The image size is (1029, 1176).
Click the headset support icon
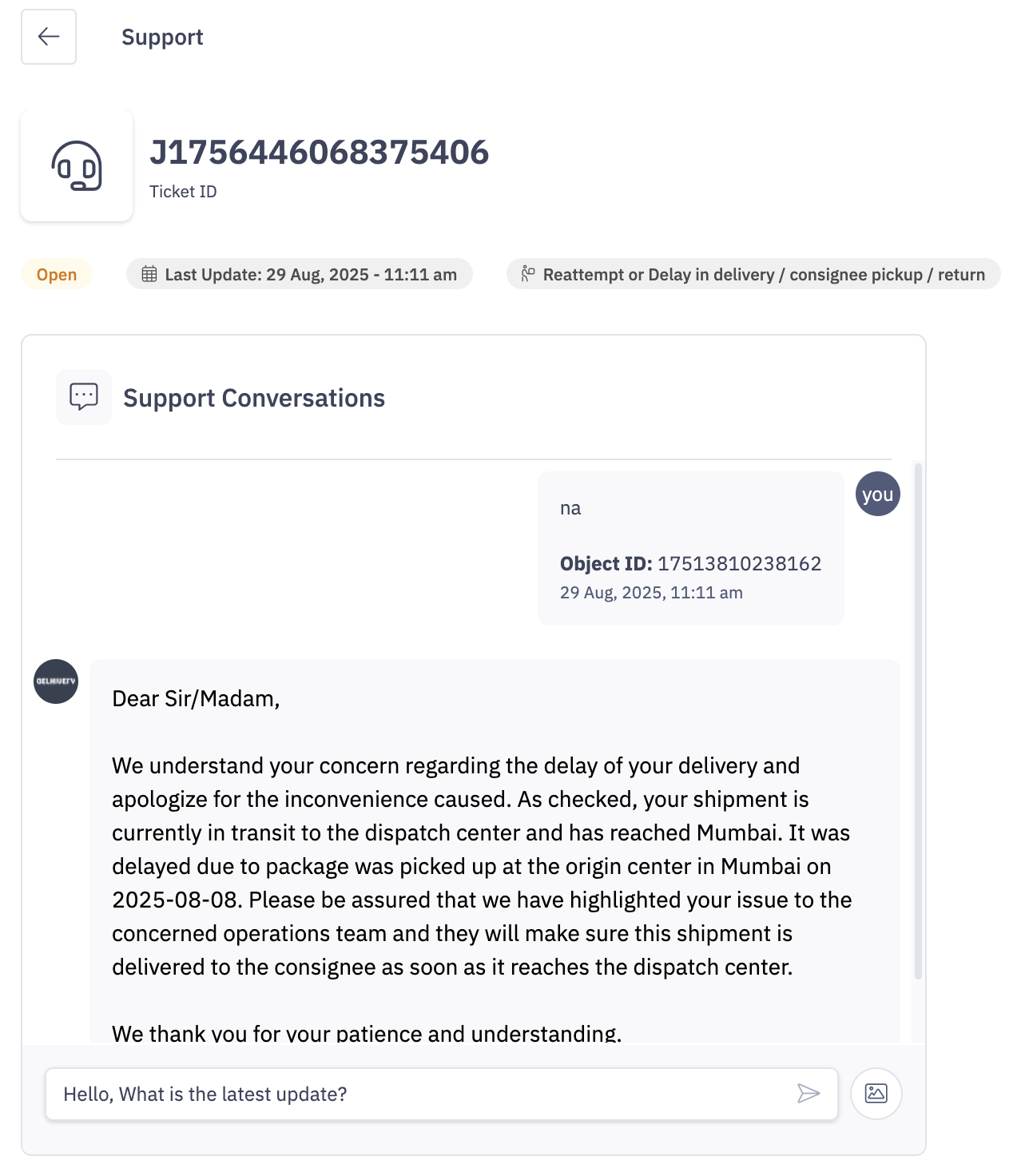77,166
